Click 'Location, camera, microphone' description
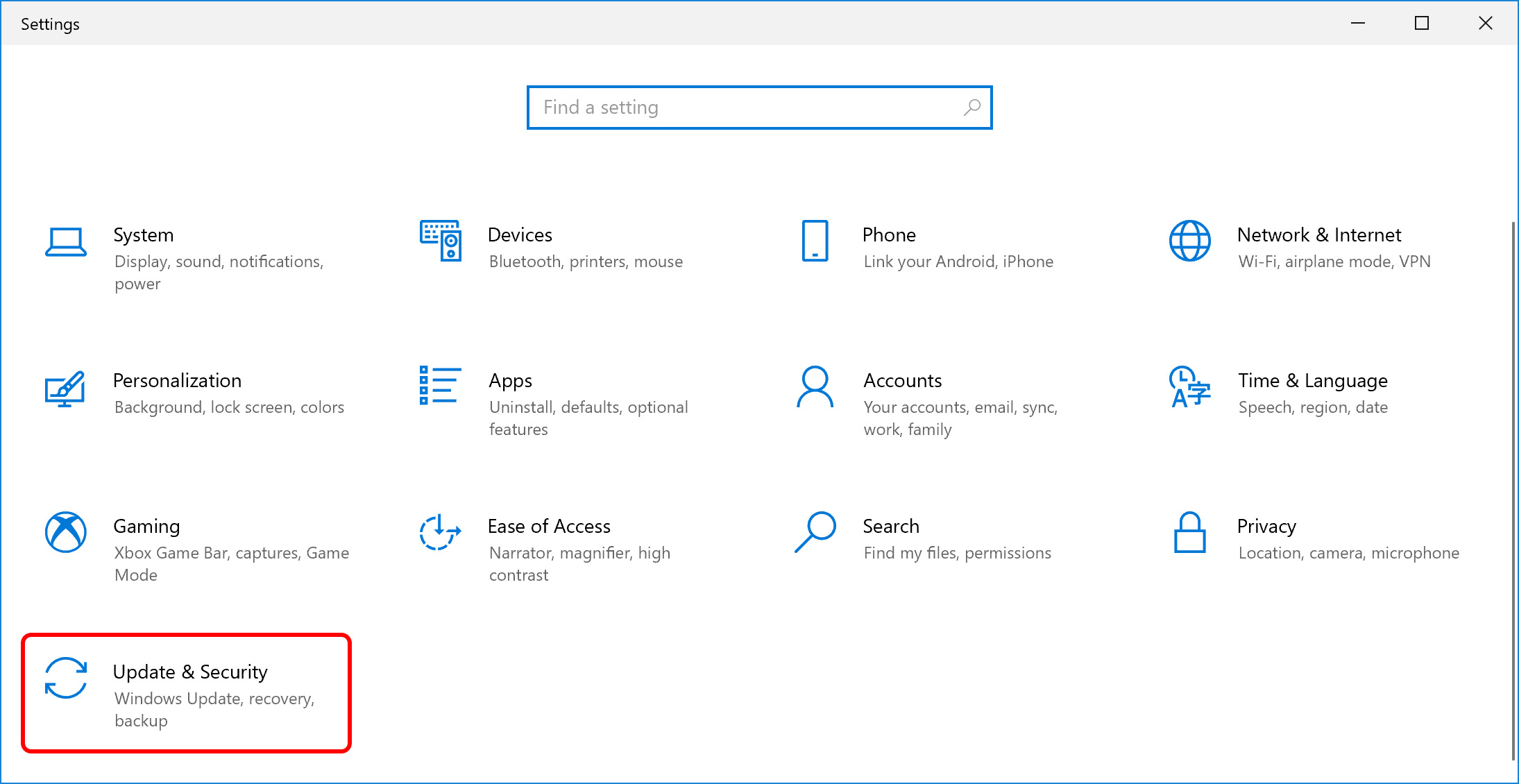This screenshot has width=1519, height=784. point(1349,553)
